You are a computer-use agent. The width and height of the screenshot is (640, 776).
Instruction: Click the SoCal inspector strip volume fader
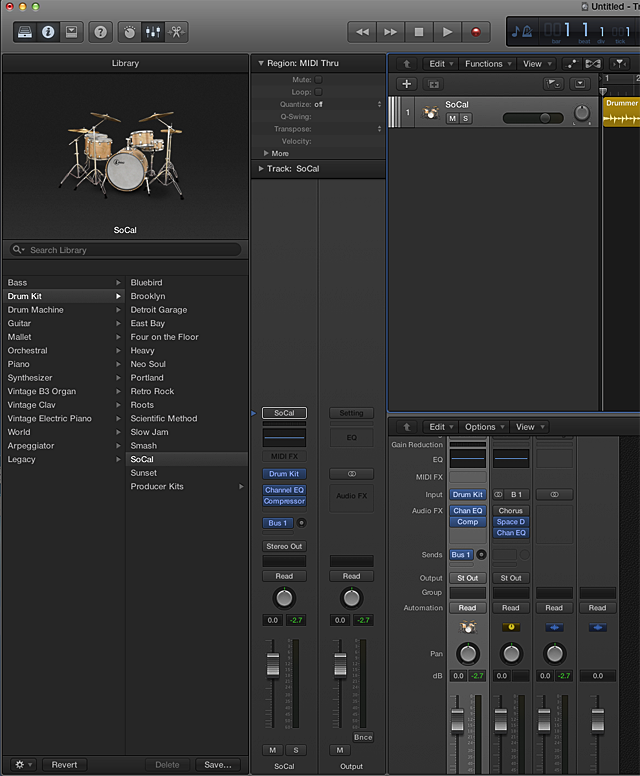pos(273,665)
